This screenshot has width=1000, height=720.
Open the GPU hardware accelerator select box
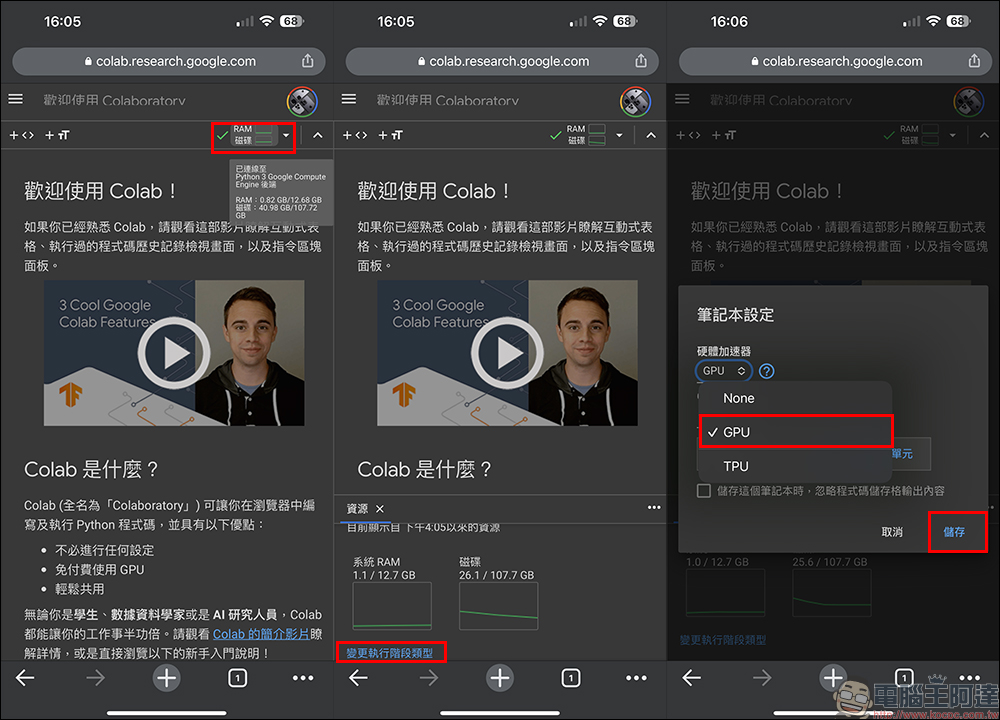tap(724, 371)
